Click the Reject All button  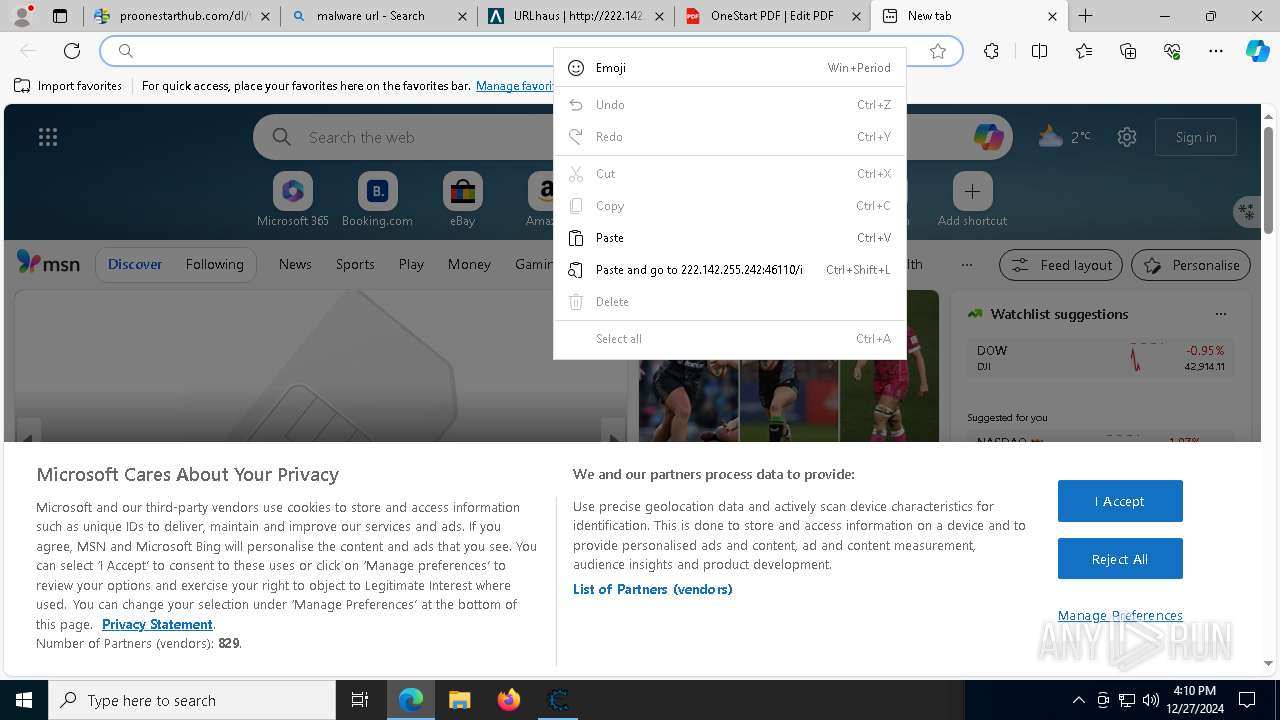click(x=1120, y=559)
